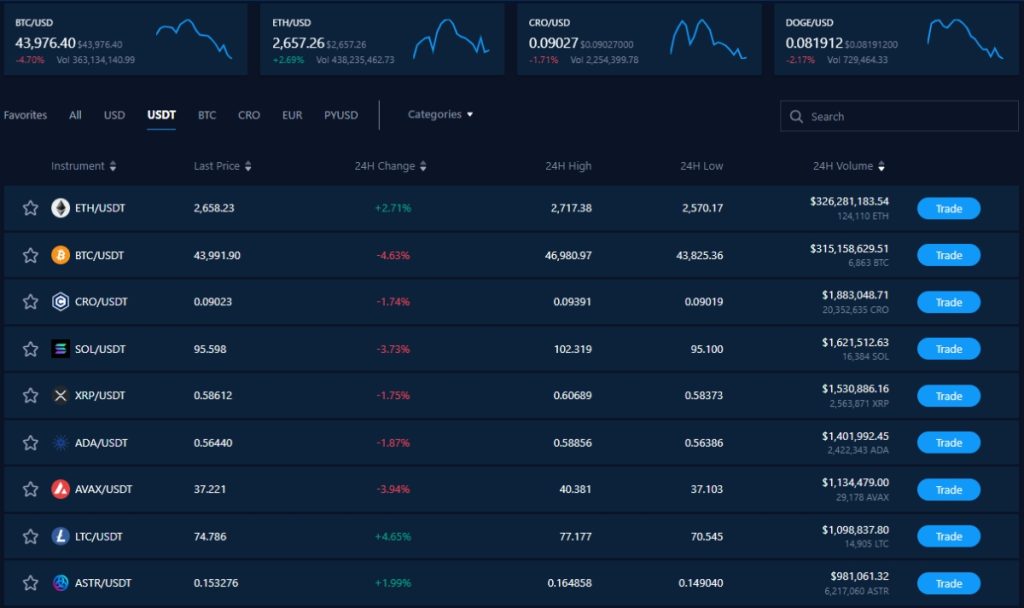Open the Categories dropdown
The image size is (1024, 608).
click(x=439, y=114)
